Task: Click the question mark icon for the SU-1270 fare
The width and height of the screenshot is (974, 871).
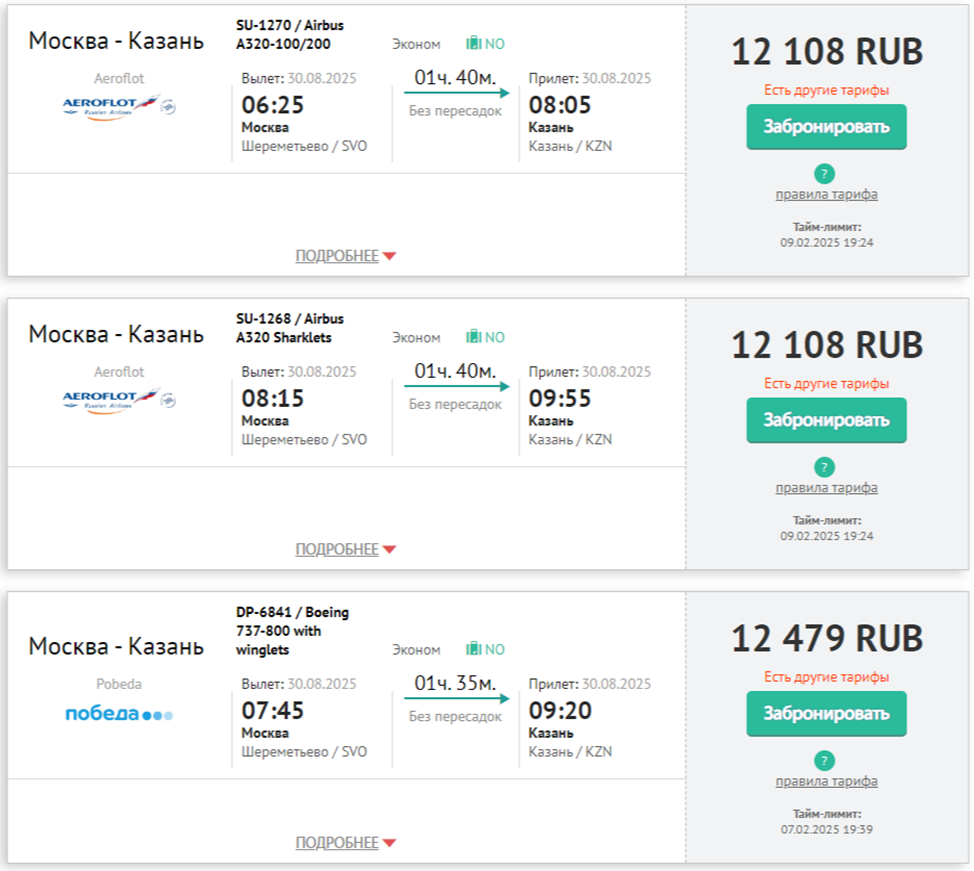Action: click(825, 173)
